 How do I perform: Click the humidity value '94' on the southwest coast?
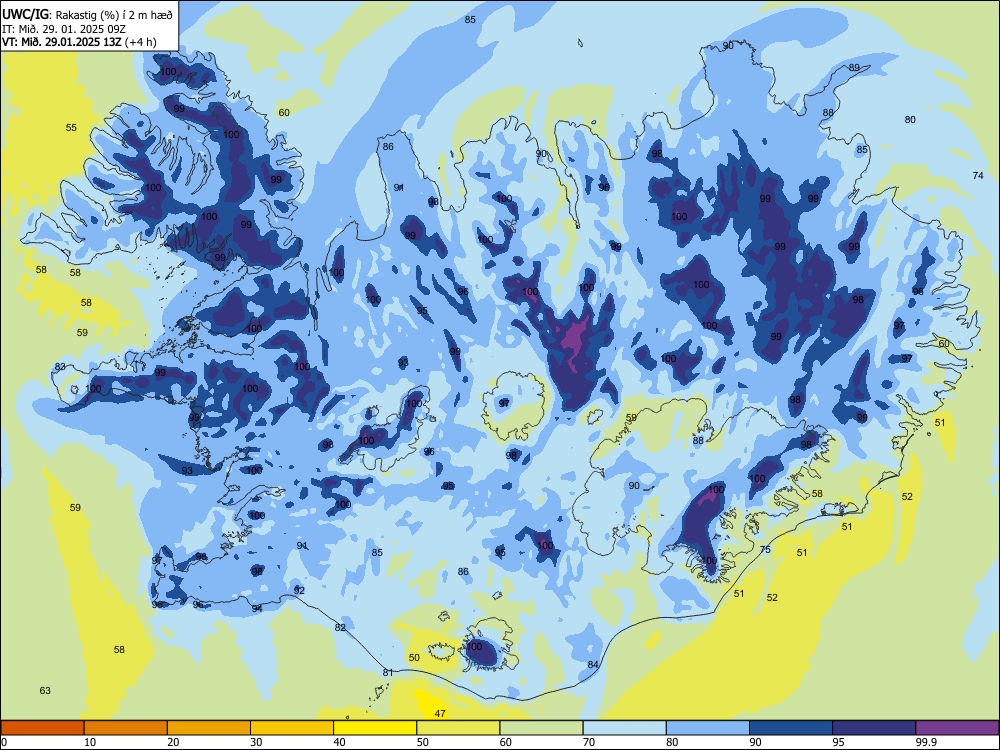(257, 608)
